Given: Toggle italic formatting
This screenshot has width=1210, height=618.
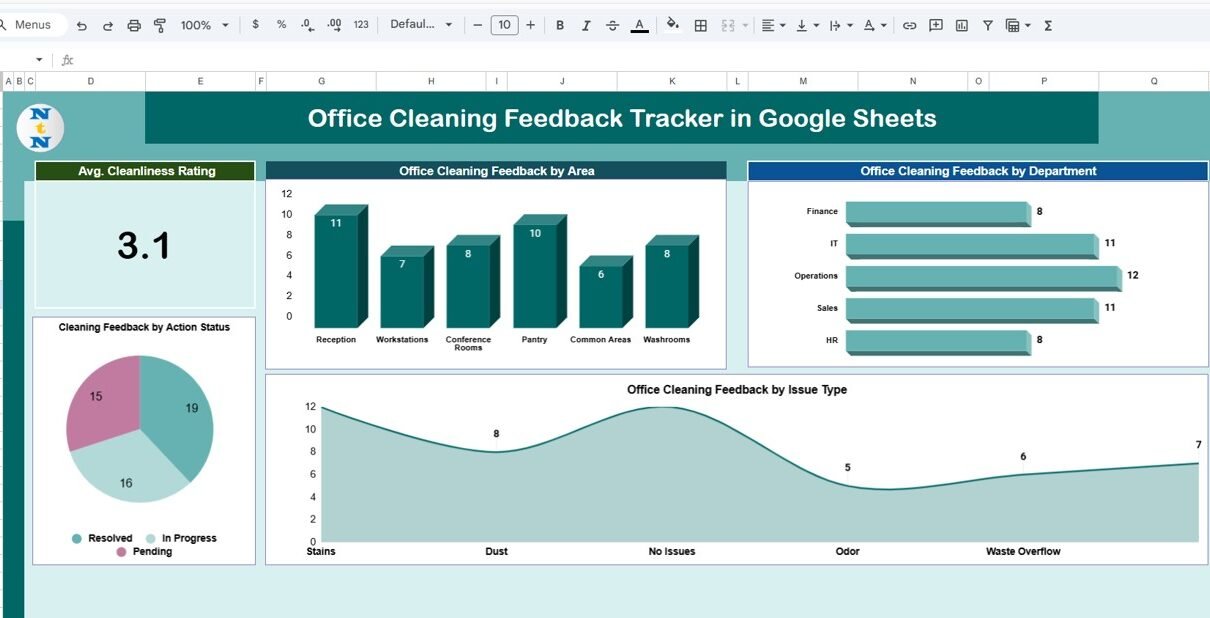Looking at the screenshot, I should [x=586, y=25].
